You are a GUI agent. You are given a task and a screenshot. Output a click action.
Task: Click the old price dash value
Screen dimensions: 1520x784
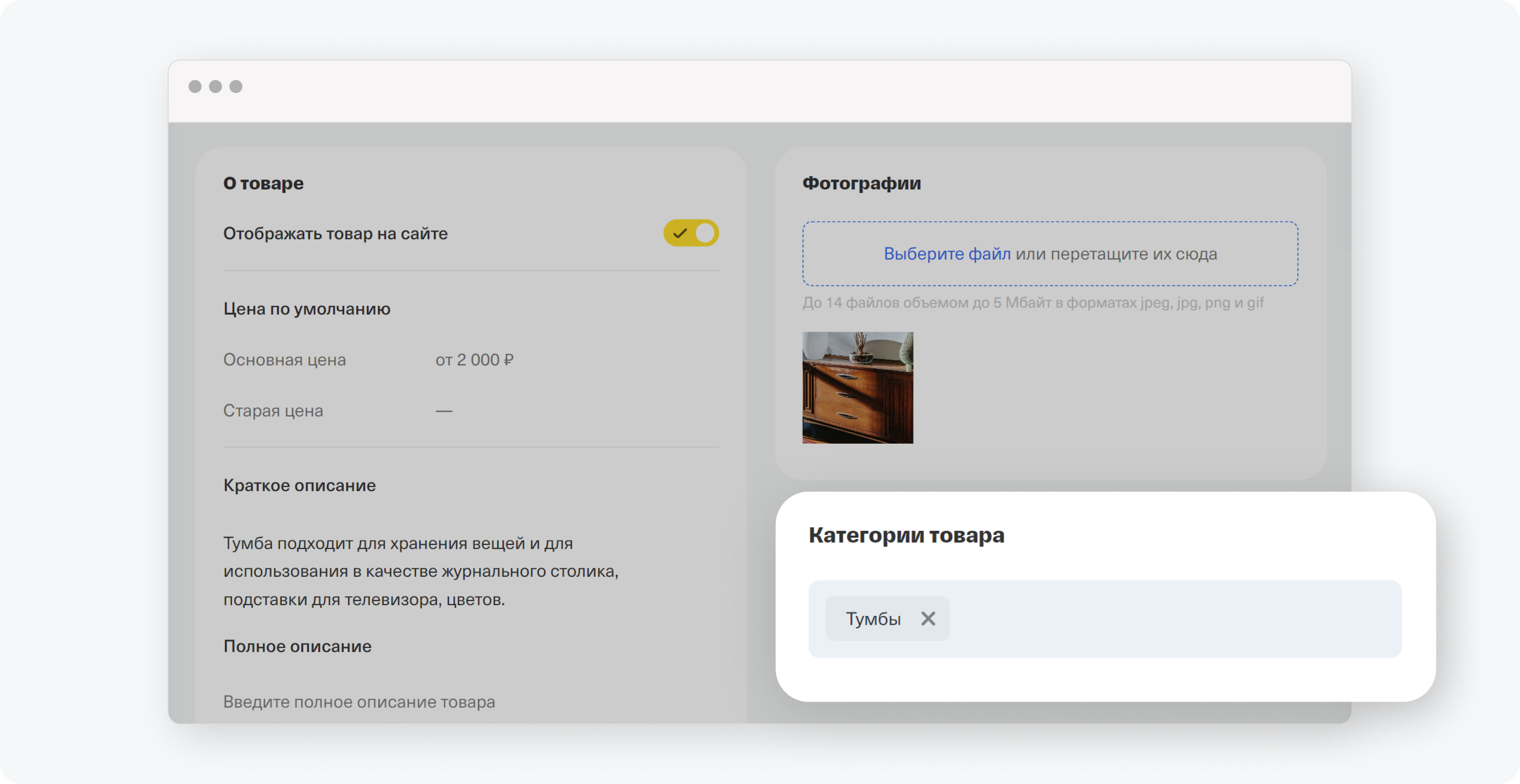click(x=444, y=411)
